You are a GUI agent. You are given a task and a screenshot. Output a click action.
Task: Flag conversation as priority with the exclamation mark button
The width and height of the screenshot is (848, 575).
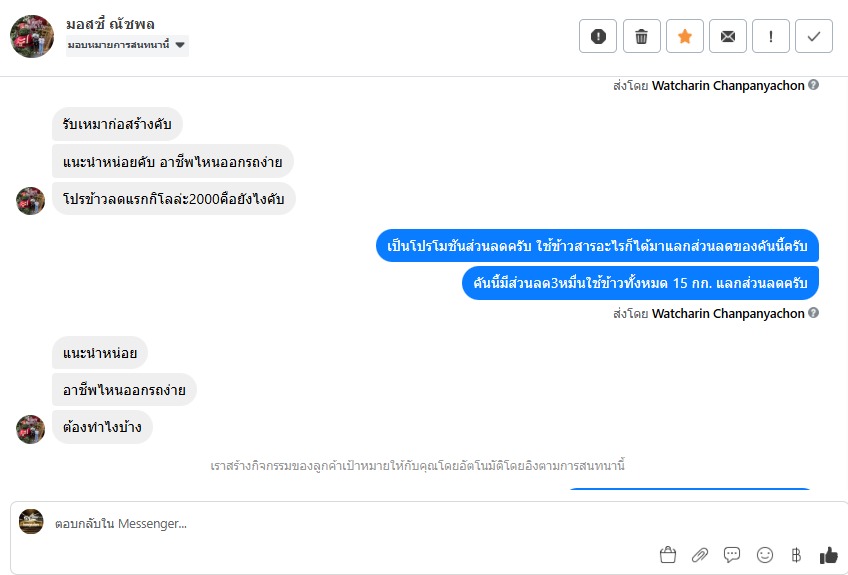click(771, 36)
